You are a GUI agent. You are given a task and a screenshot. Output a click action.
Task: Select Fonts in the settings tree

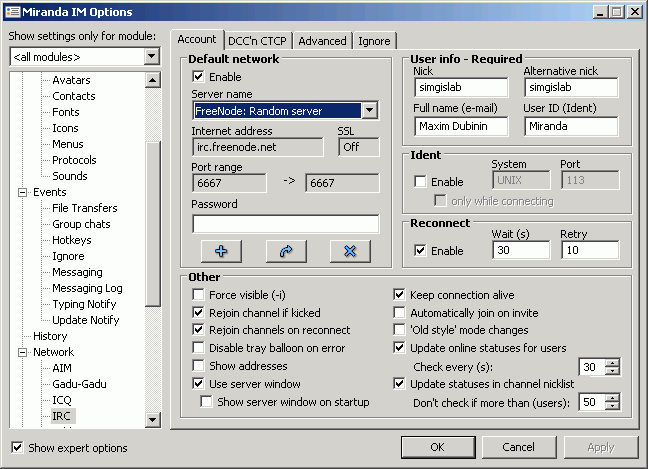(x=66, y=112)
